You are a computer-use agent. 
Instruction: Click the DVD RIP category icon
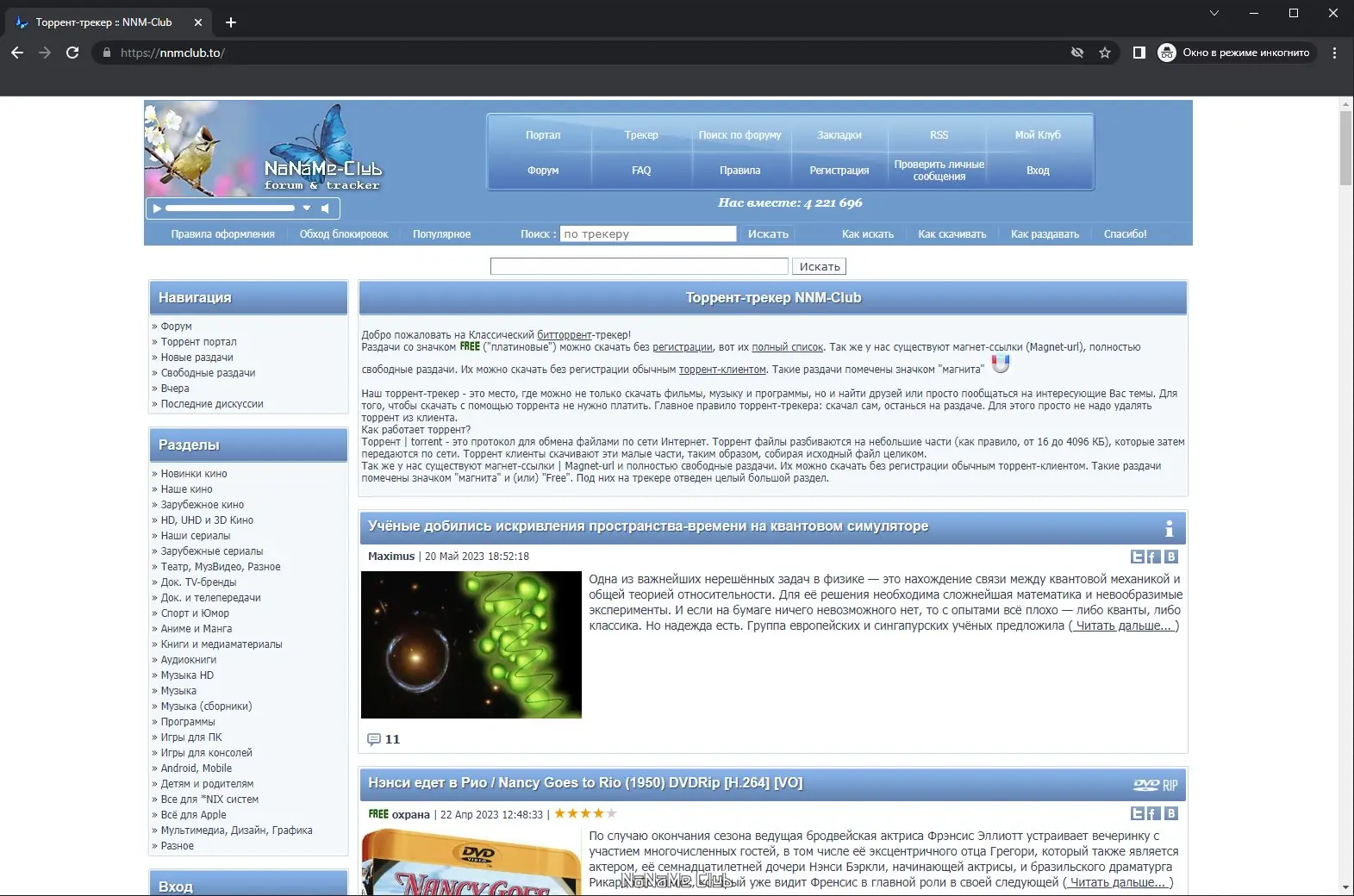click(x=1155, y=785)
